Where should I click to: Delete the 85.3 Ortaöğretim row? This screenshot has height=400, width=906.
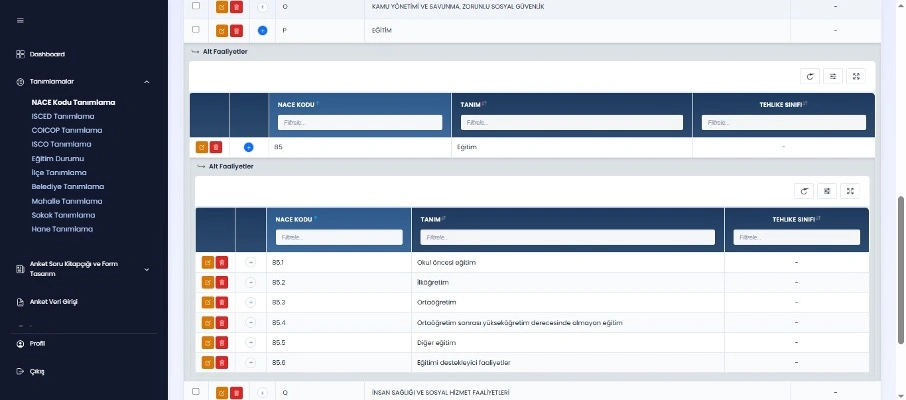click(x=222, y=302)
